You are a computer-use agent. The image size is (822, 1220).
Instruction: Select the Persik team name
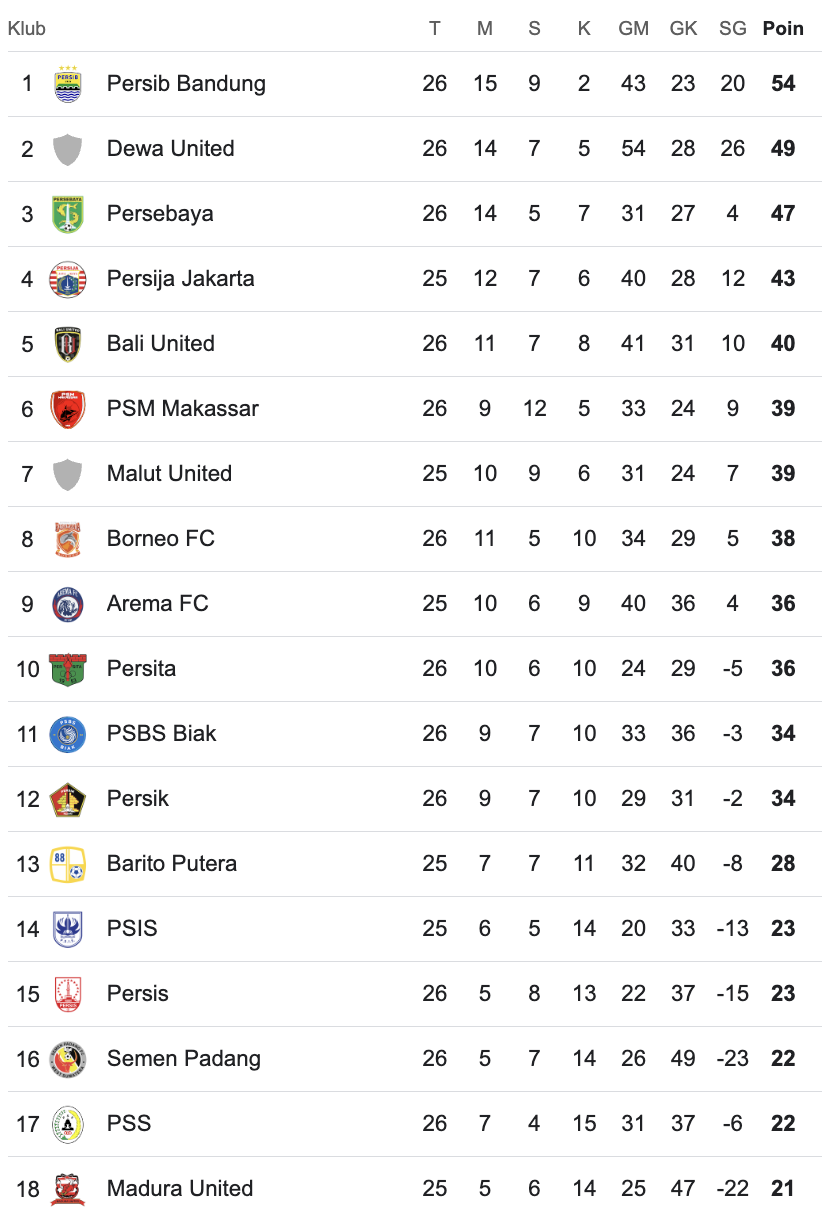(x=138, y=799)
